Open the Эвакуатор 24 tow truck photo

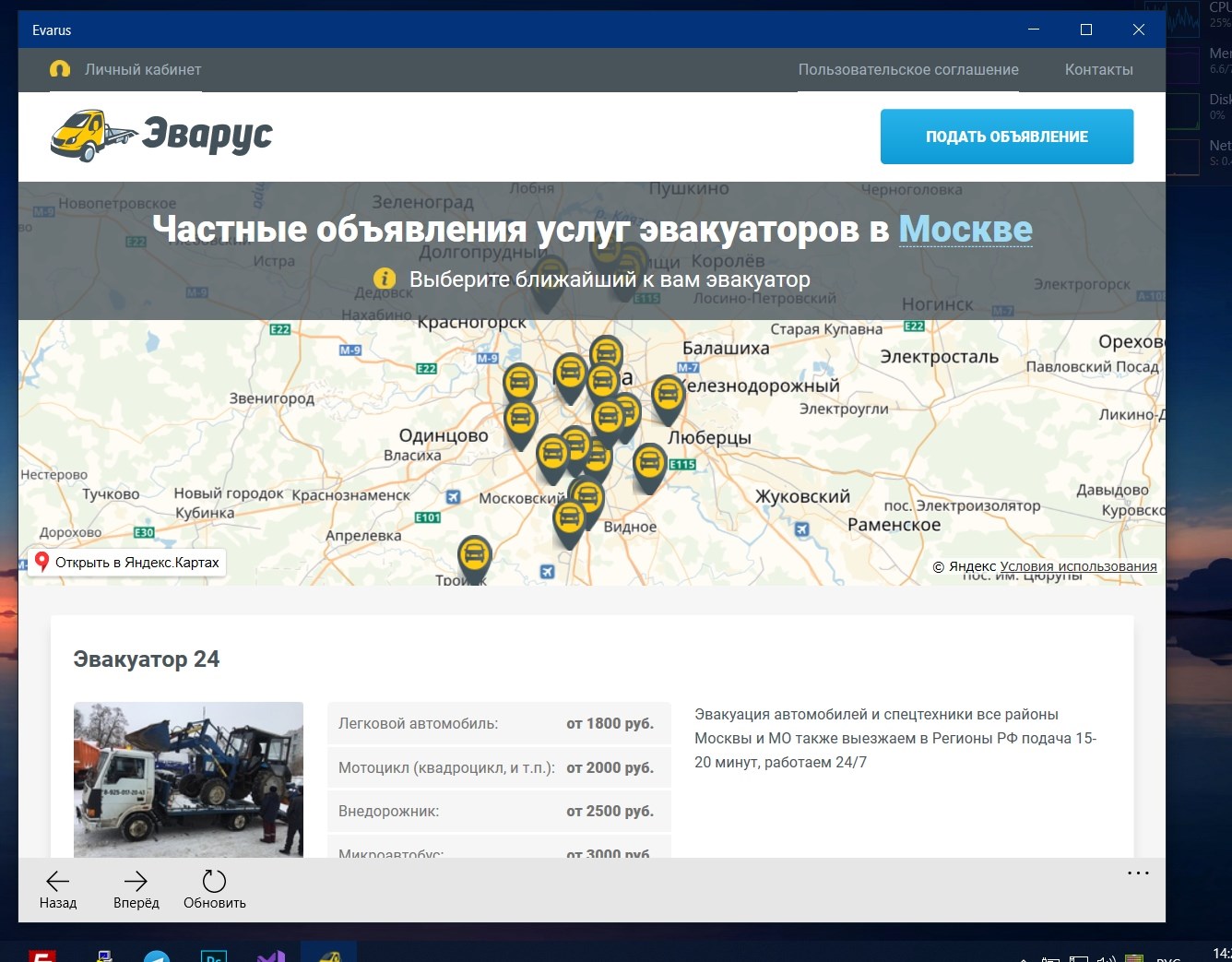(188, 779)
